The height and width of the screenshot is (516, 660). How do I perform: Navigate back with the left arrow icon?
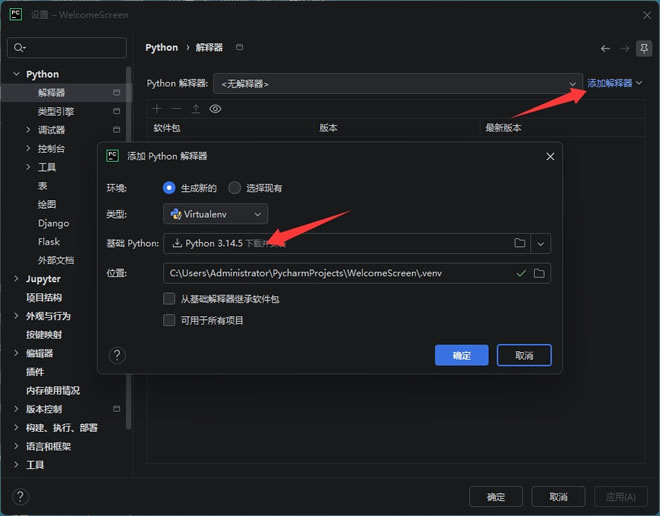click(x=605, y=48)
